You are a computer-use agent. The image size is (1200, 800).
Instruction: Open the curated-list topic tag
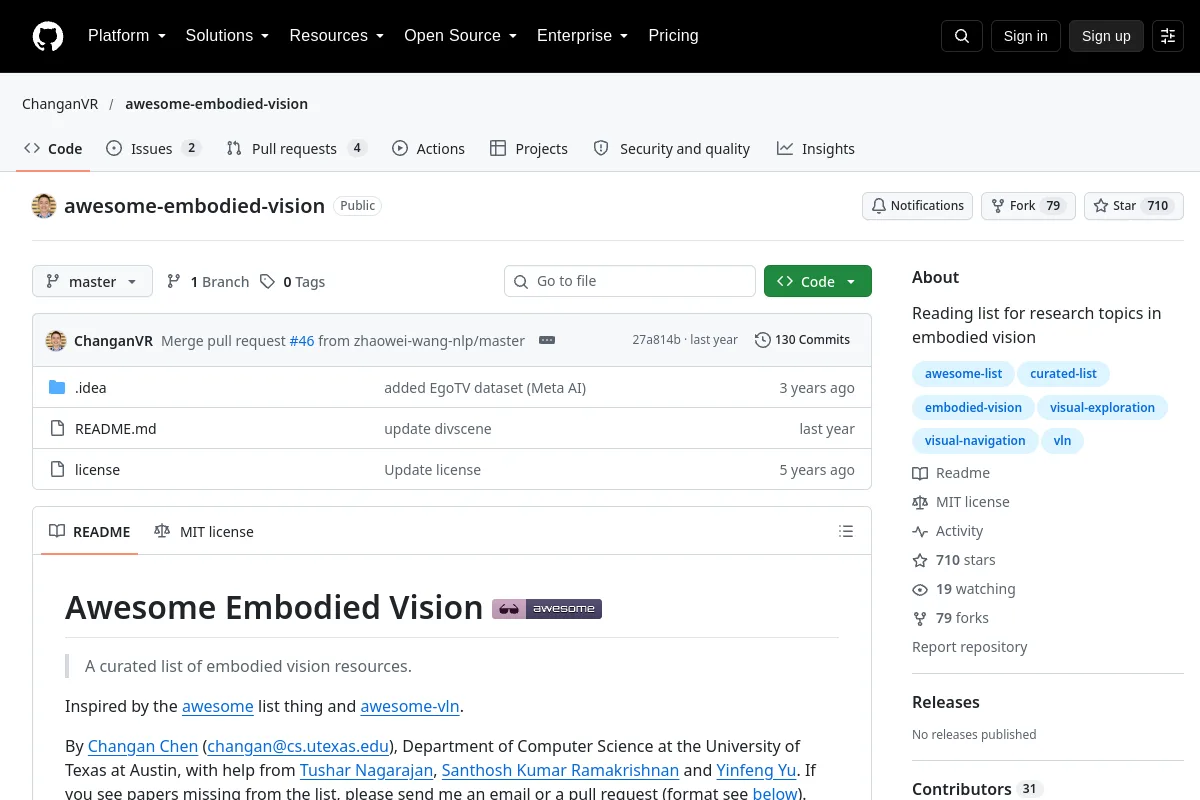tap(1063, 374)
